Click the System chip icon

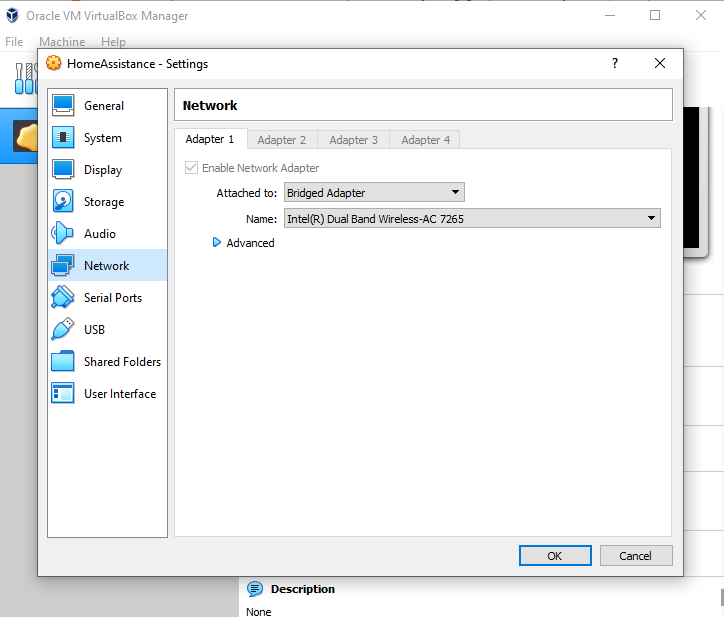(63, 137)
